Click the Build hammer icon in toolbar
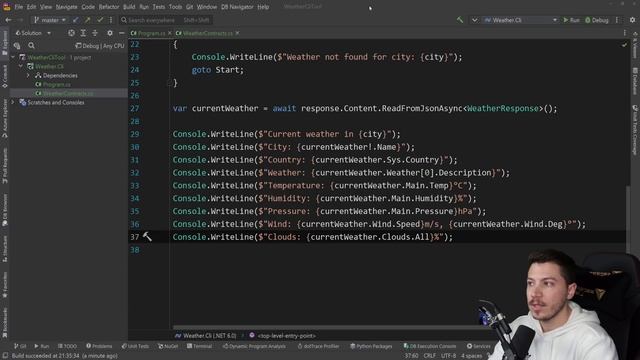The width and height of the screenshot is (640, 360). pyautogui.click(x=460, y=20)
